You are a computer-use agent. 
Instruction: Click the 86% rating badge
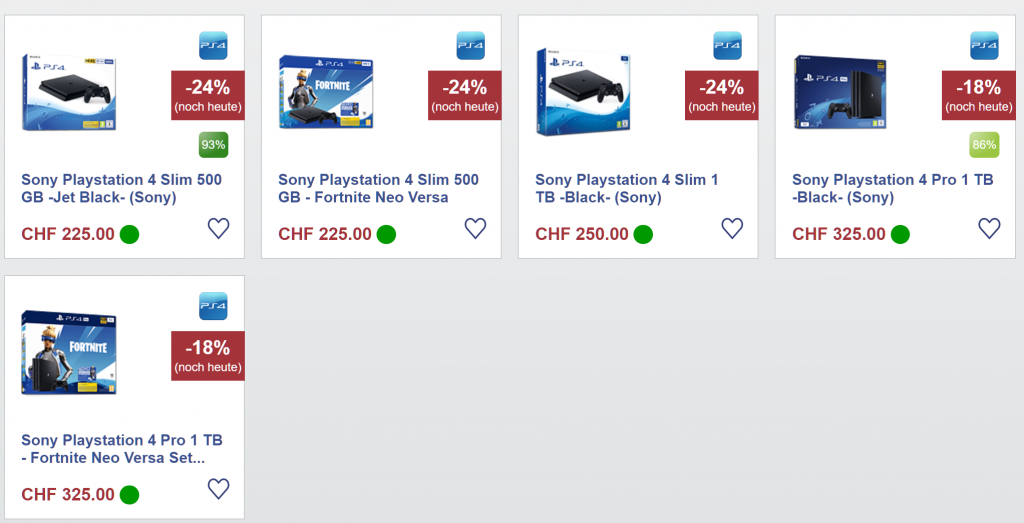pos(984,145)
